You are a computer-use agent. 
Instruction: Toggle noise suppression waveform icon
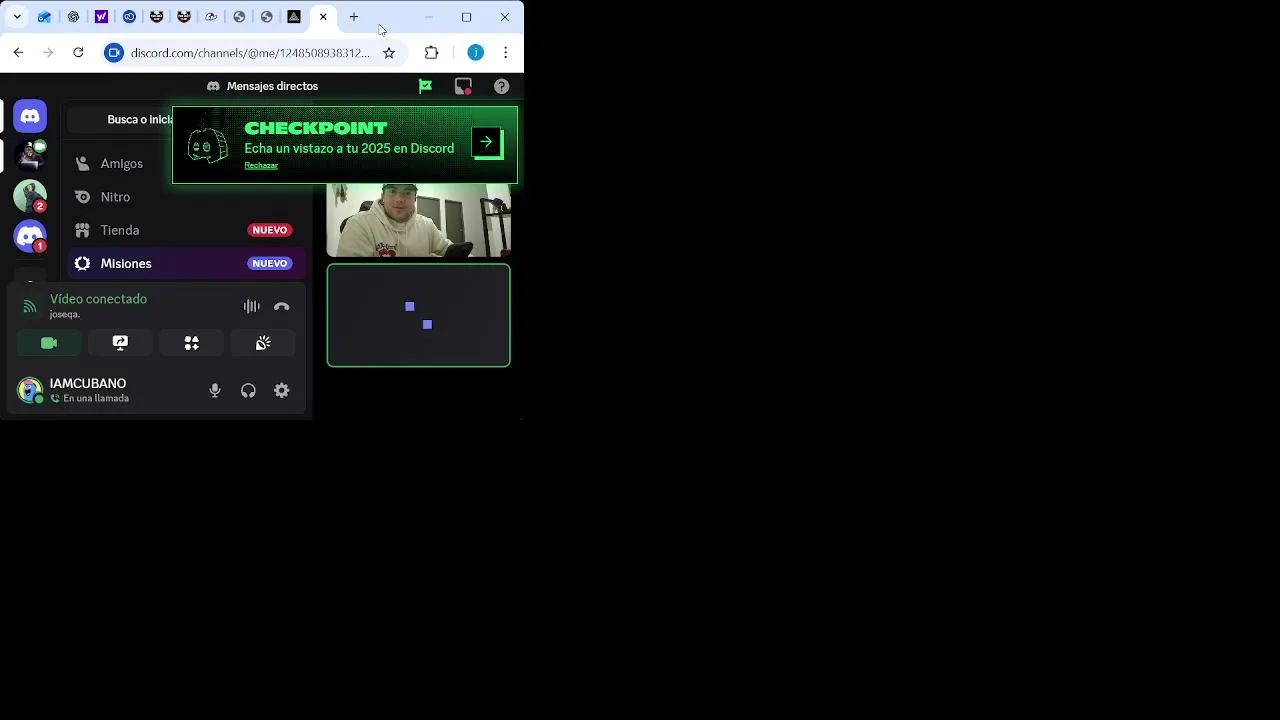(x=251, y=307)
